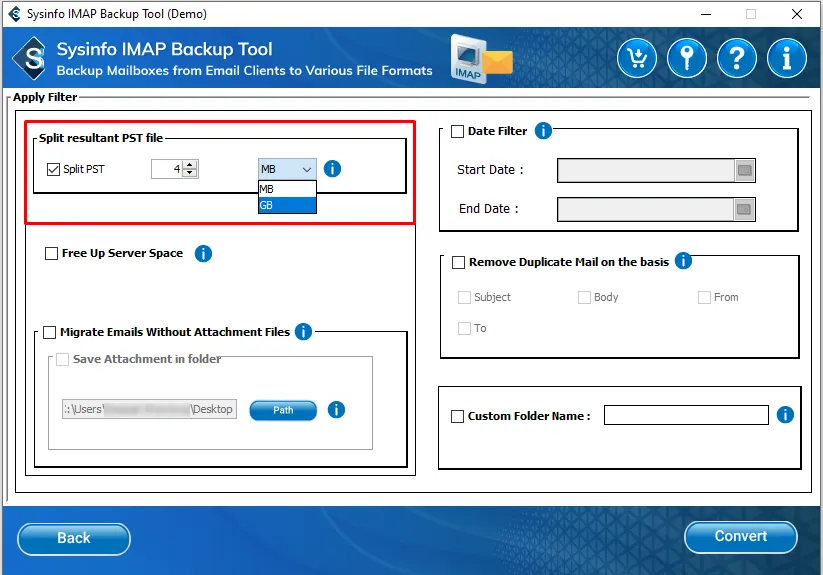Enable Remove Duplicate Mail checkbox
The image size is (823, 575).
click(x=458, y=262)
